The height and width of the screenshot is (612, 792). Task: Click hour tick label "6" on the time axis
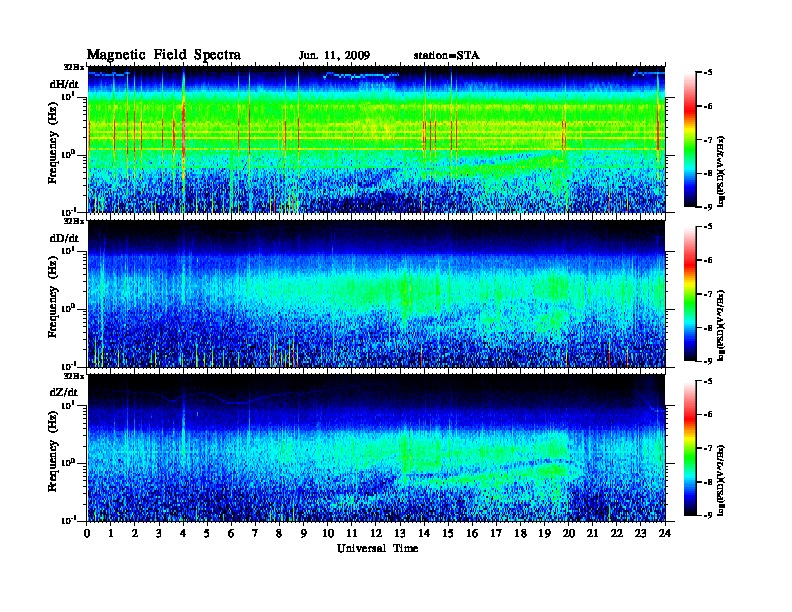tap(231, 533)
